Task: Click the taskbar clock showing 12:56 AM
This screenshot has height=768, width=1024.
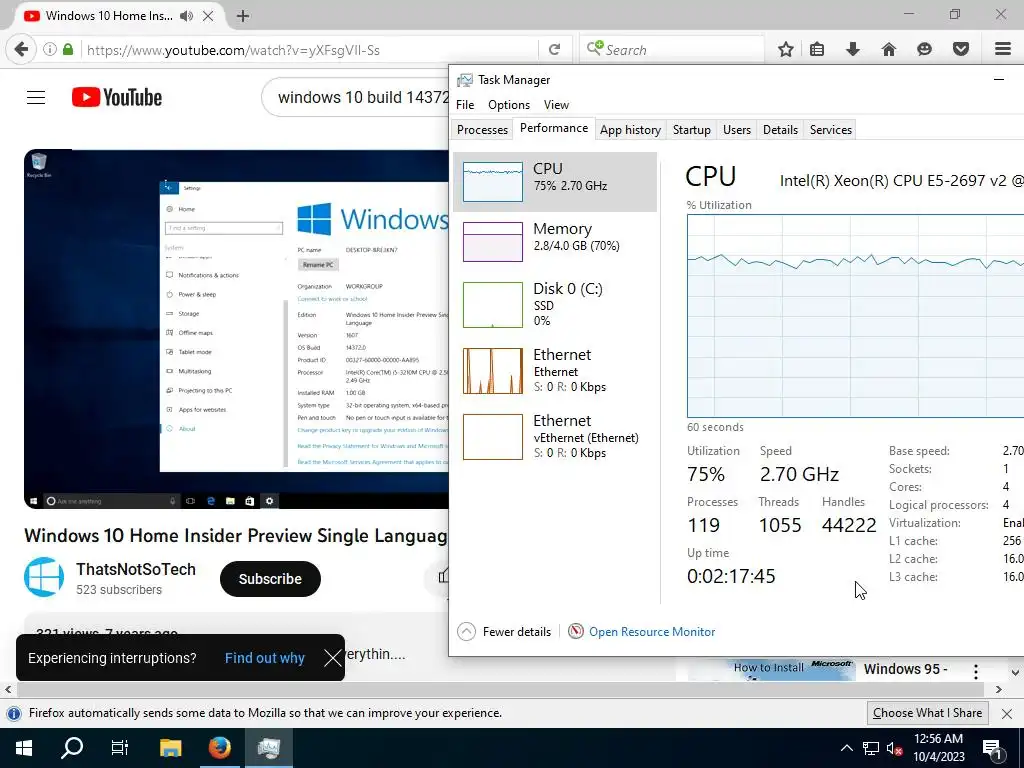Action: [938, 748]
